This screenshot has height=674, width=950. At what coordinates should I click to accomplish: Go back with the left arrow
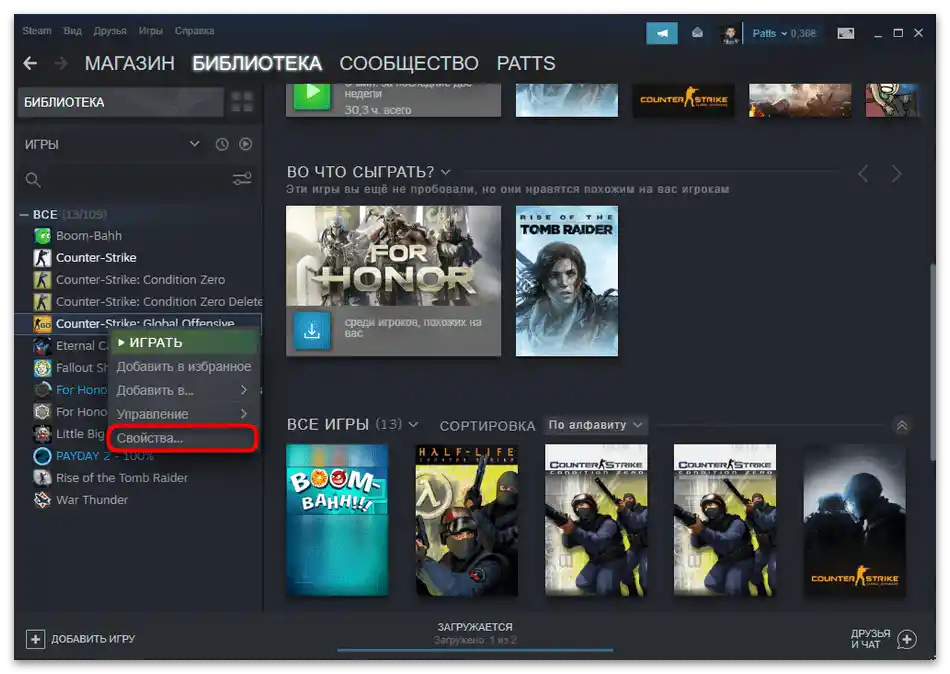pos(30,63)
